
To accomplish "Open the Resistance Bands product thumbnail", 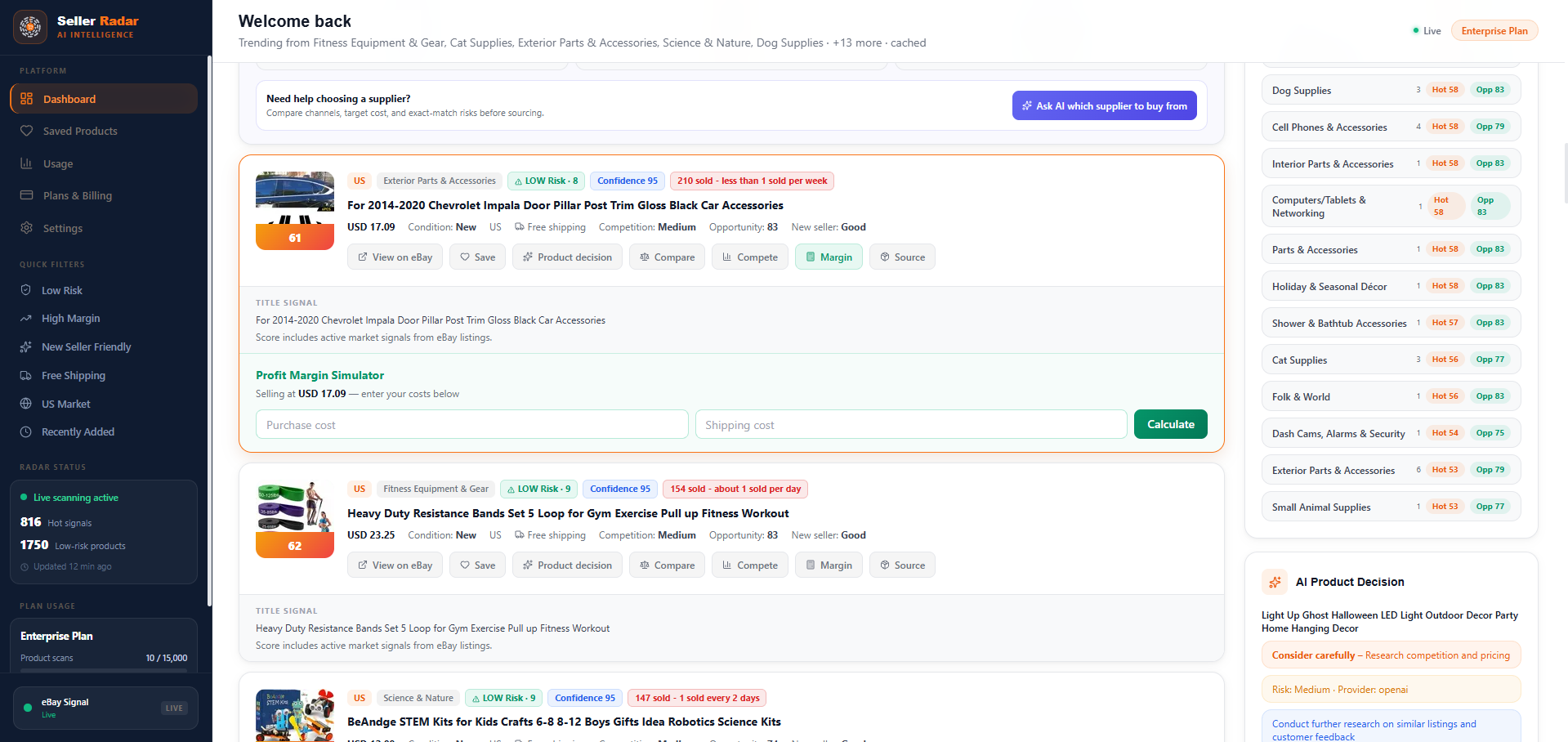I will (x=295, y=519).
